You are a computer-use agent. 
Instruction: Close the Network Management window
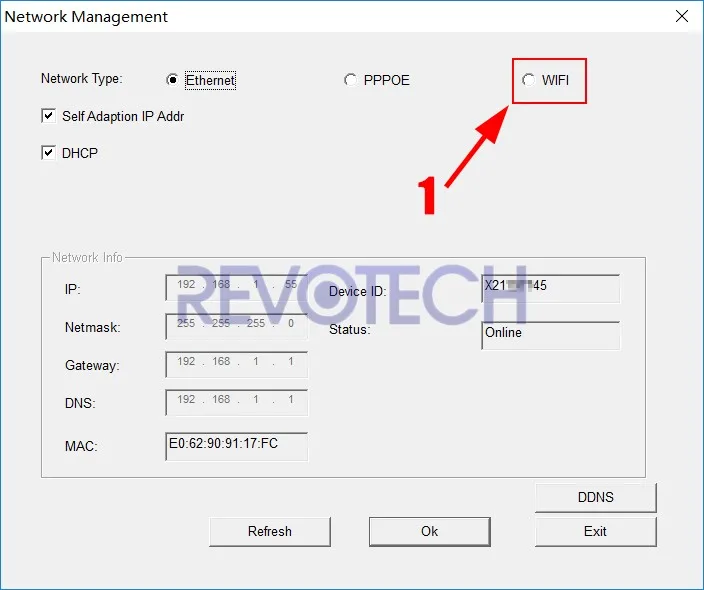coord(682,16)
